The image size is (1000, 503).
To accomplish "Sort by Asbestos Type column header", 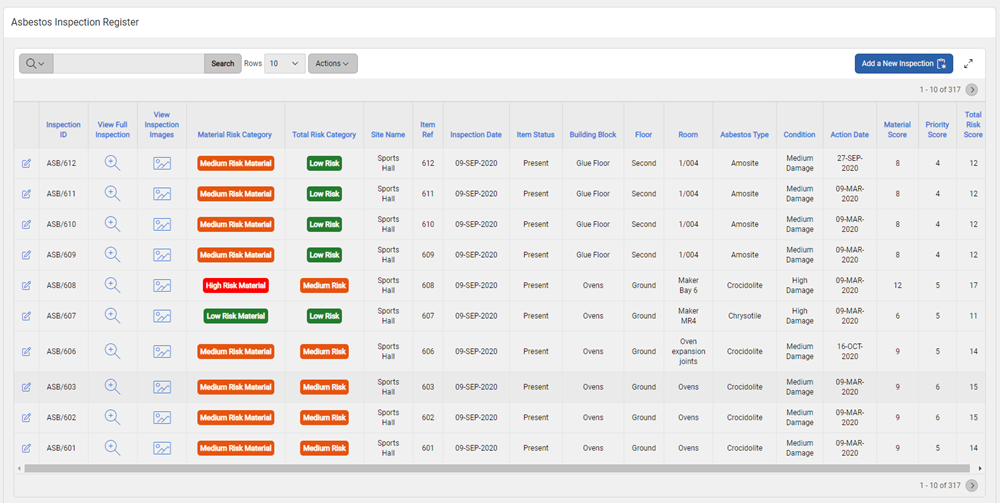I will [x=744, y=135].
